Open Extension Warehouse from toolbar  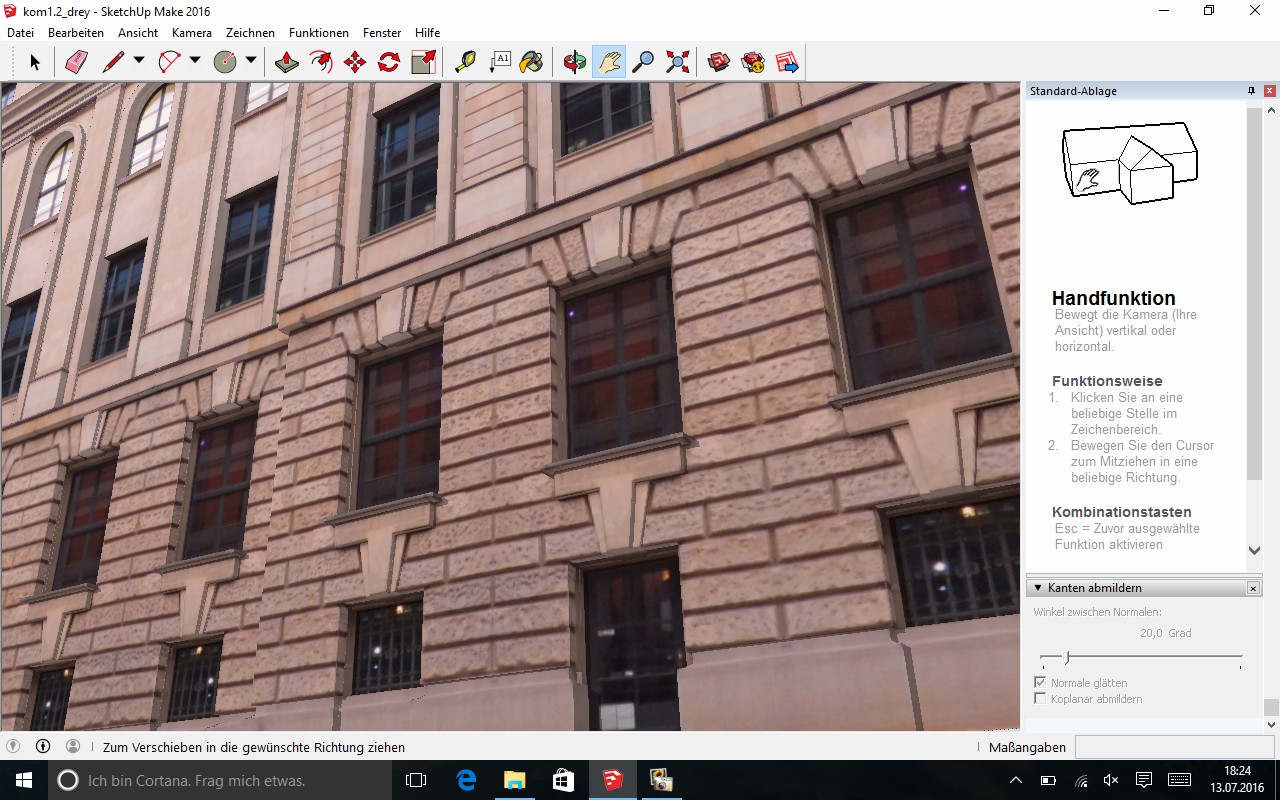pos(753,62)
